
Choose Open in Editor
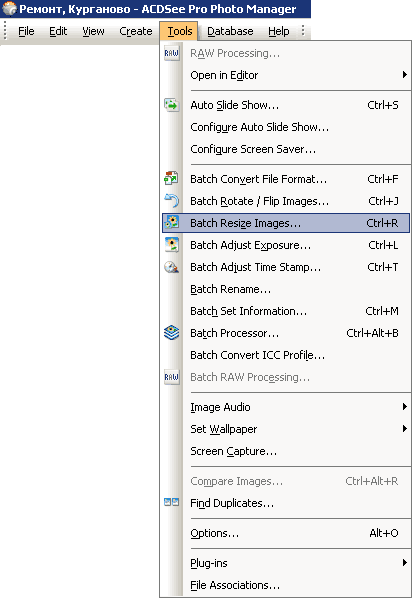pyautogui.click(x=286, y=75)
